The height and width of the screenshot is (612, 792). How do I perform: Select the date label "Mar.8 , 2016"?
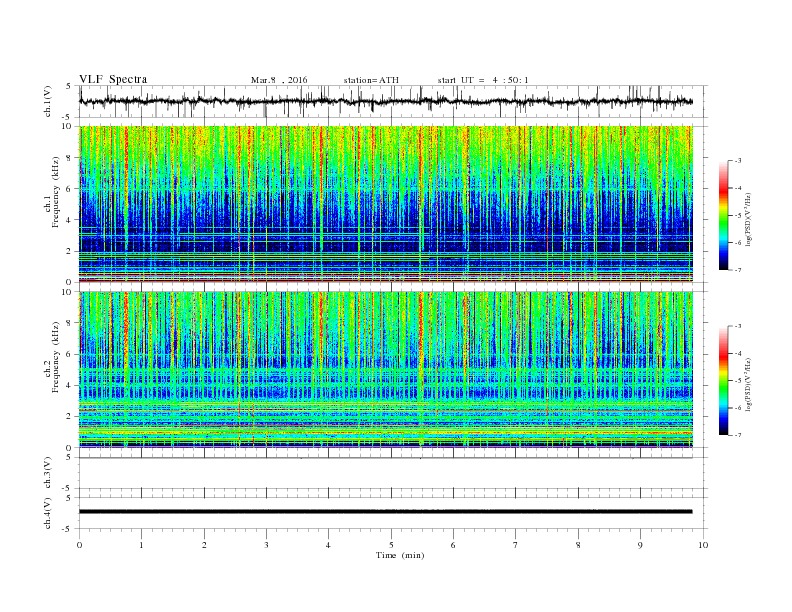pos(279,80)
